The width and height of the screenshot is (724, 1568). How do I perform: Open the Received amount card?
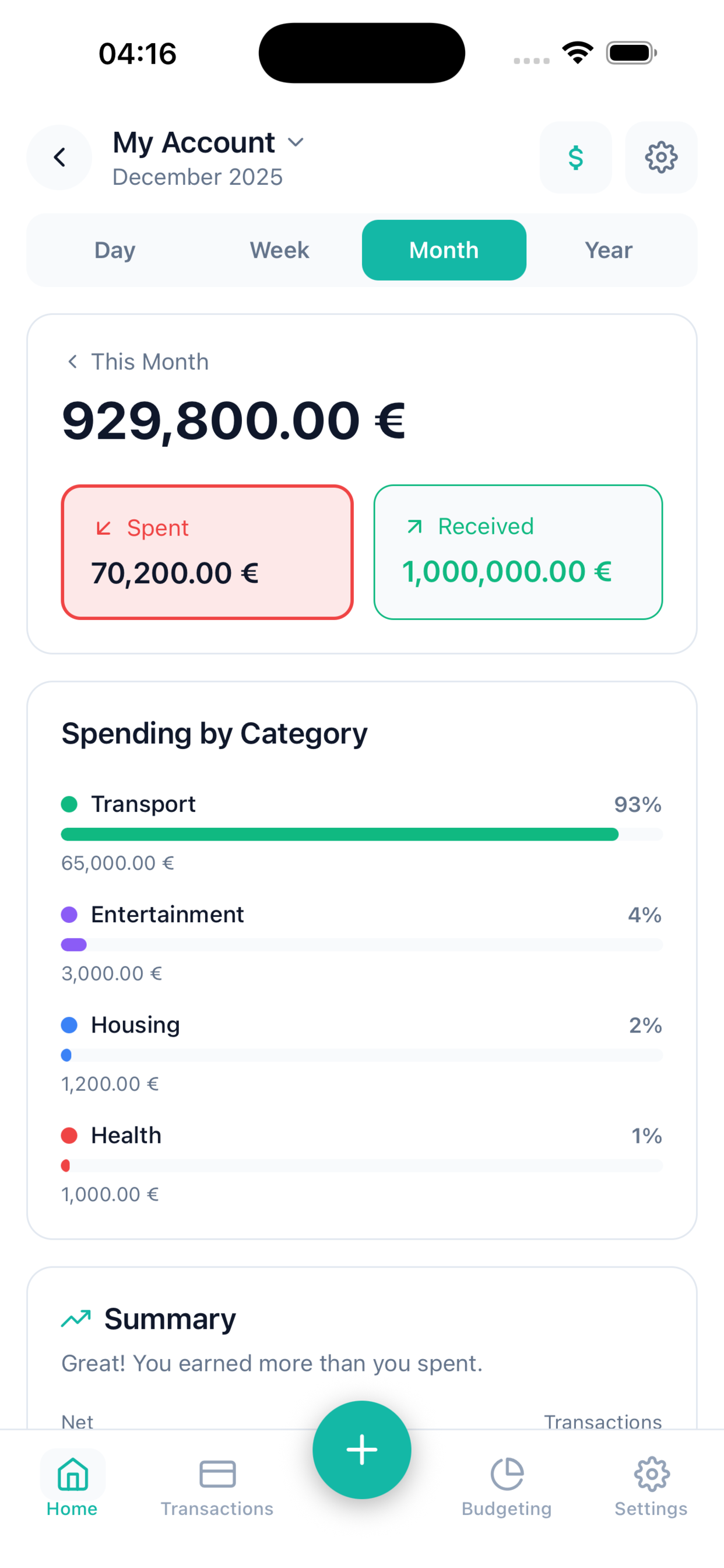(518, 552)
